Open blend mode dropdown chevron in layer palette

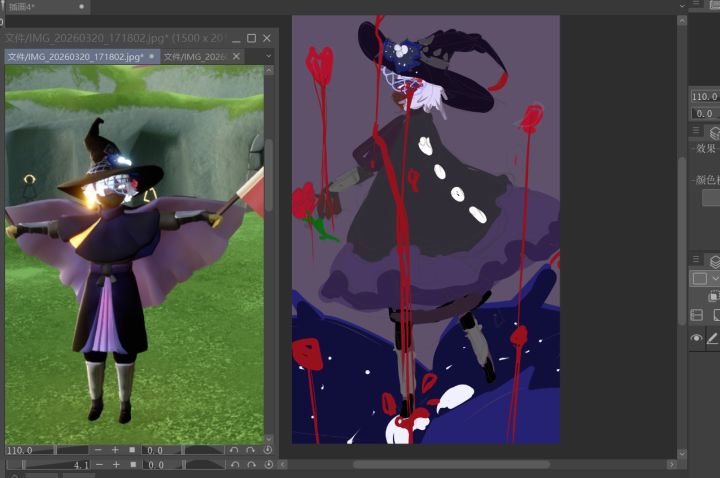click(715, 278)
